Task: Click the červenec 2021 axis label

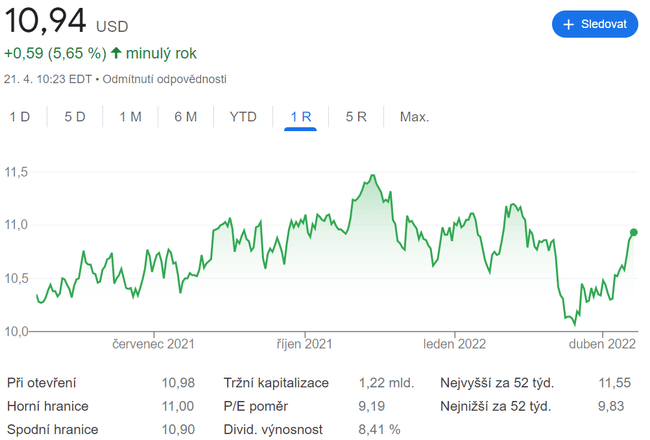Action: (153, 344)
